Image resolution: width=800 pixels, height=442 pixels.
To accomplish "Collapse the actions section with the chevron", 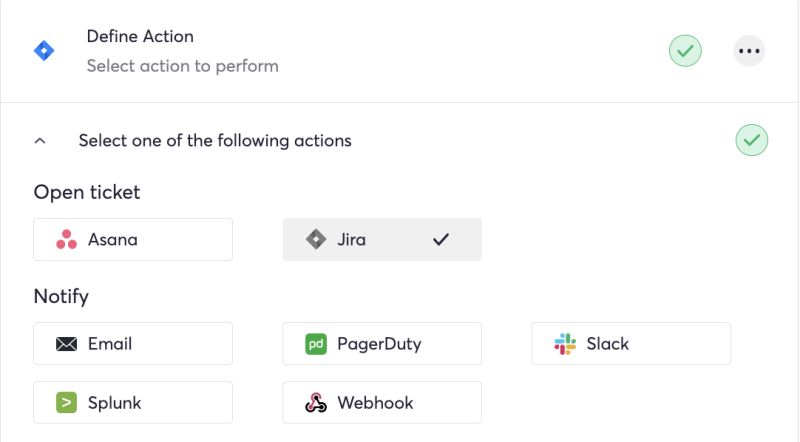I will tap(40, 141).
